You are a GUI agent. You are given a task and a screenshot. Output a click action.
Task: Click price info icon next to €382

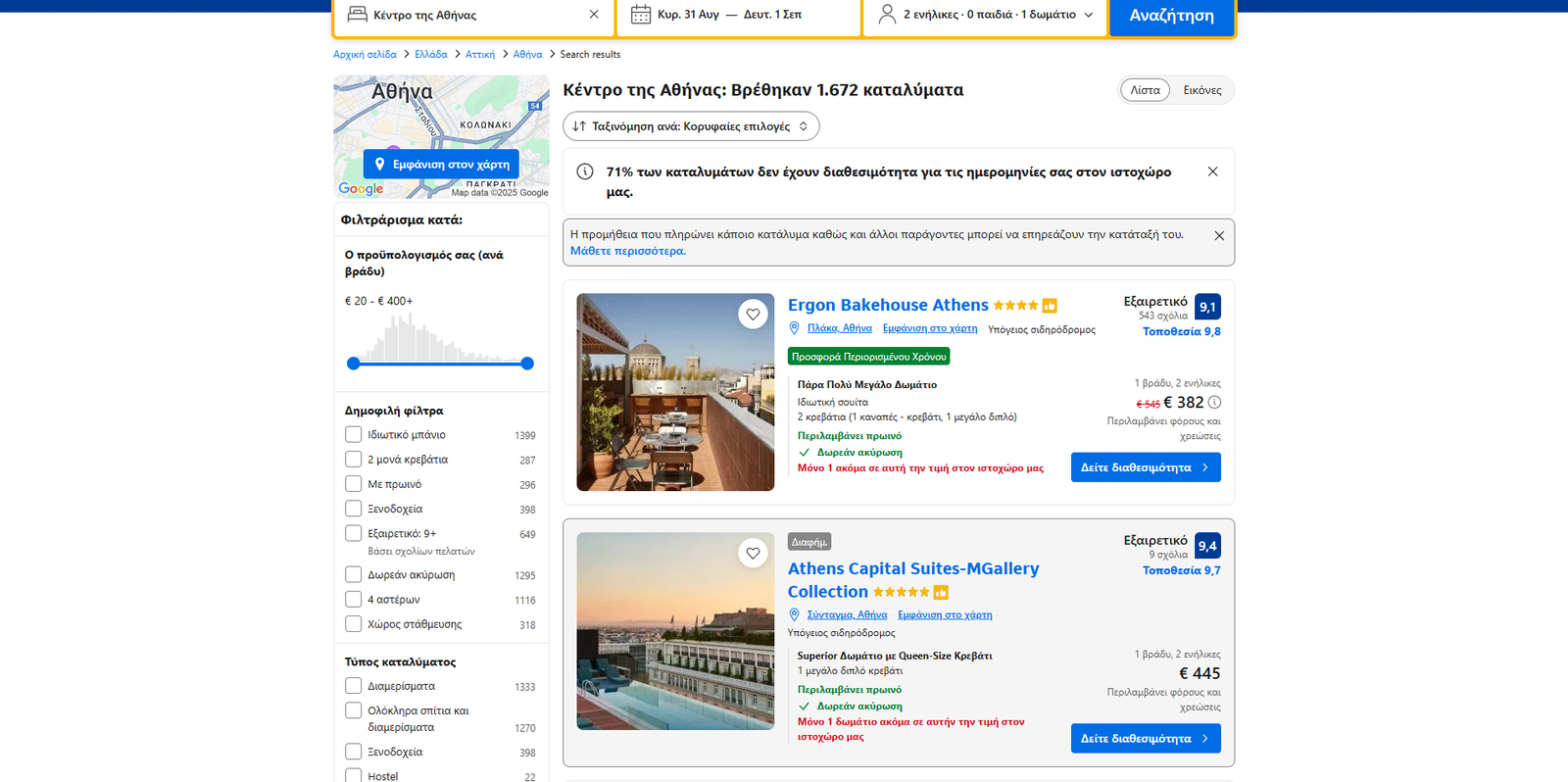(1214, 403)
